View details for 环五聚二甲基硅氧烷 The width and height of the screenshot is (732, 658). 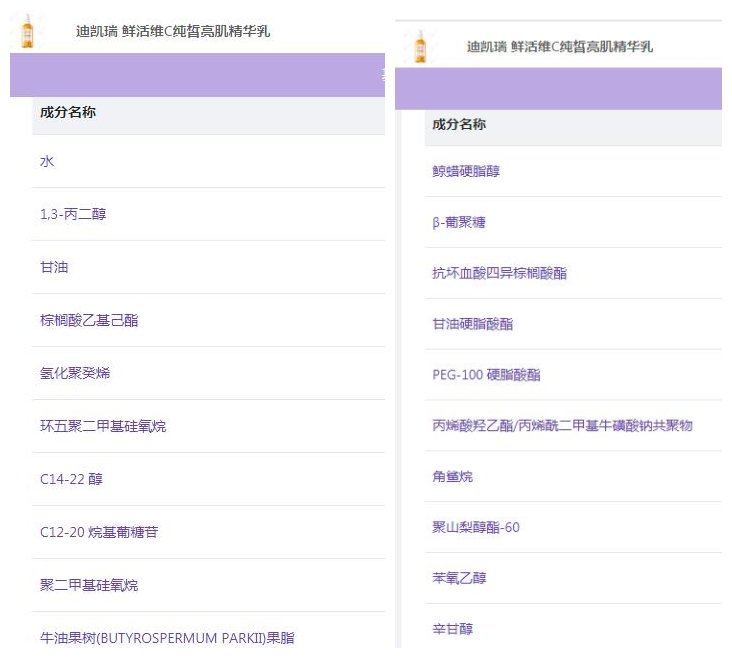103,426
